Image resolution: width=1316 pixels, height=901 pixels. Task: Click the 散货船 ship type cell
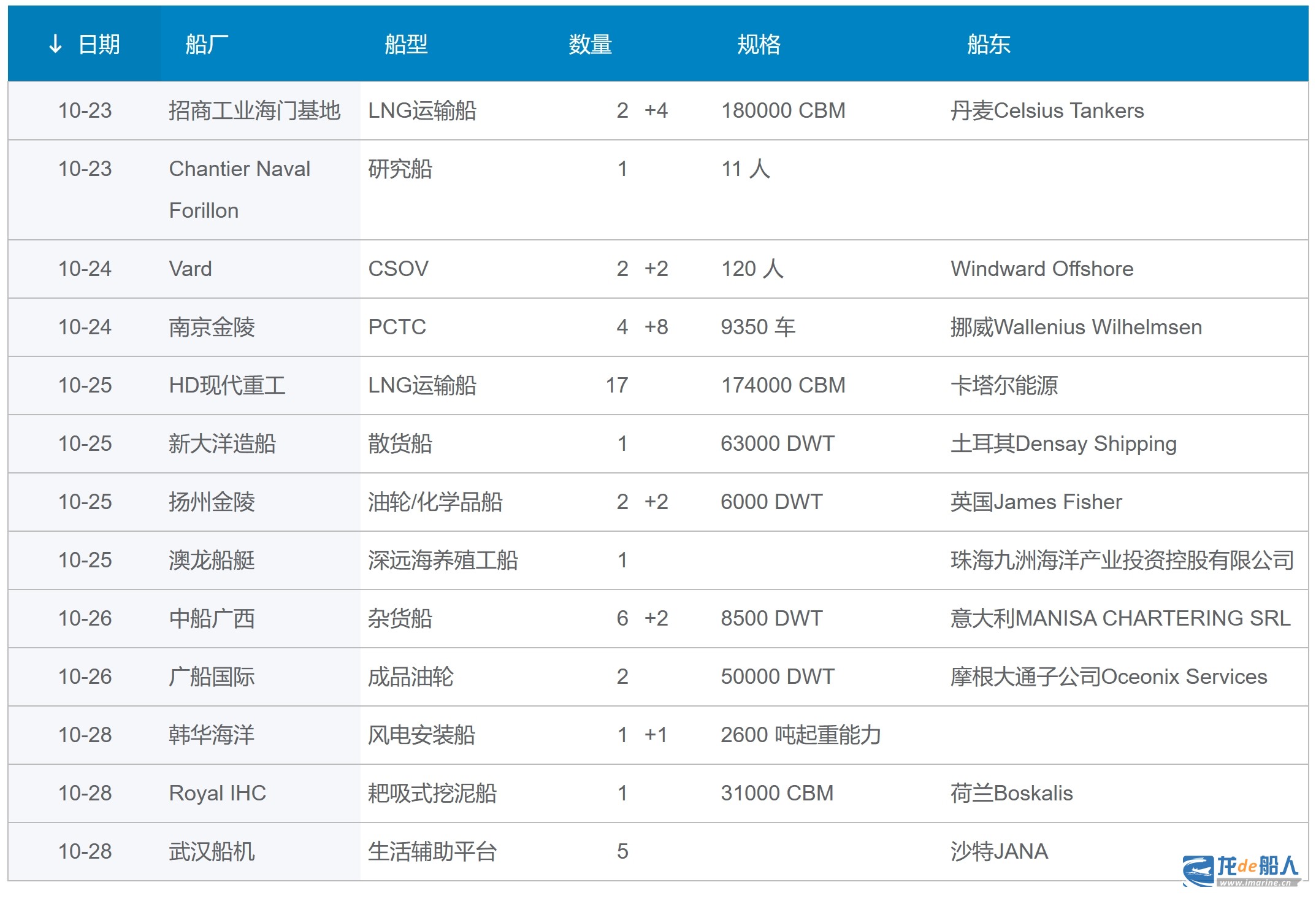coord(400,443)
